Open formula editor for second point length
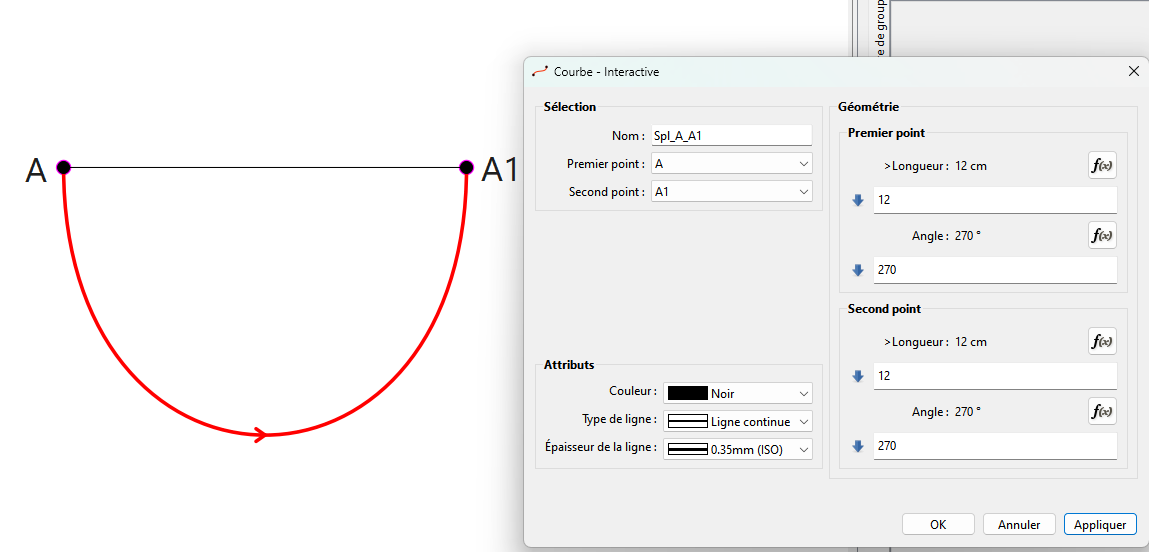Screen dimensions: 1149x552 1102,342
